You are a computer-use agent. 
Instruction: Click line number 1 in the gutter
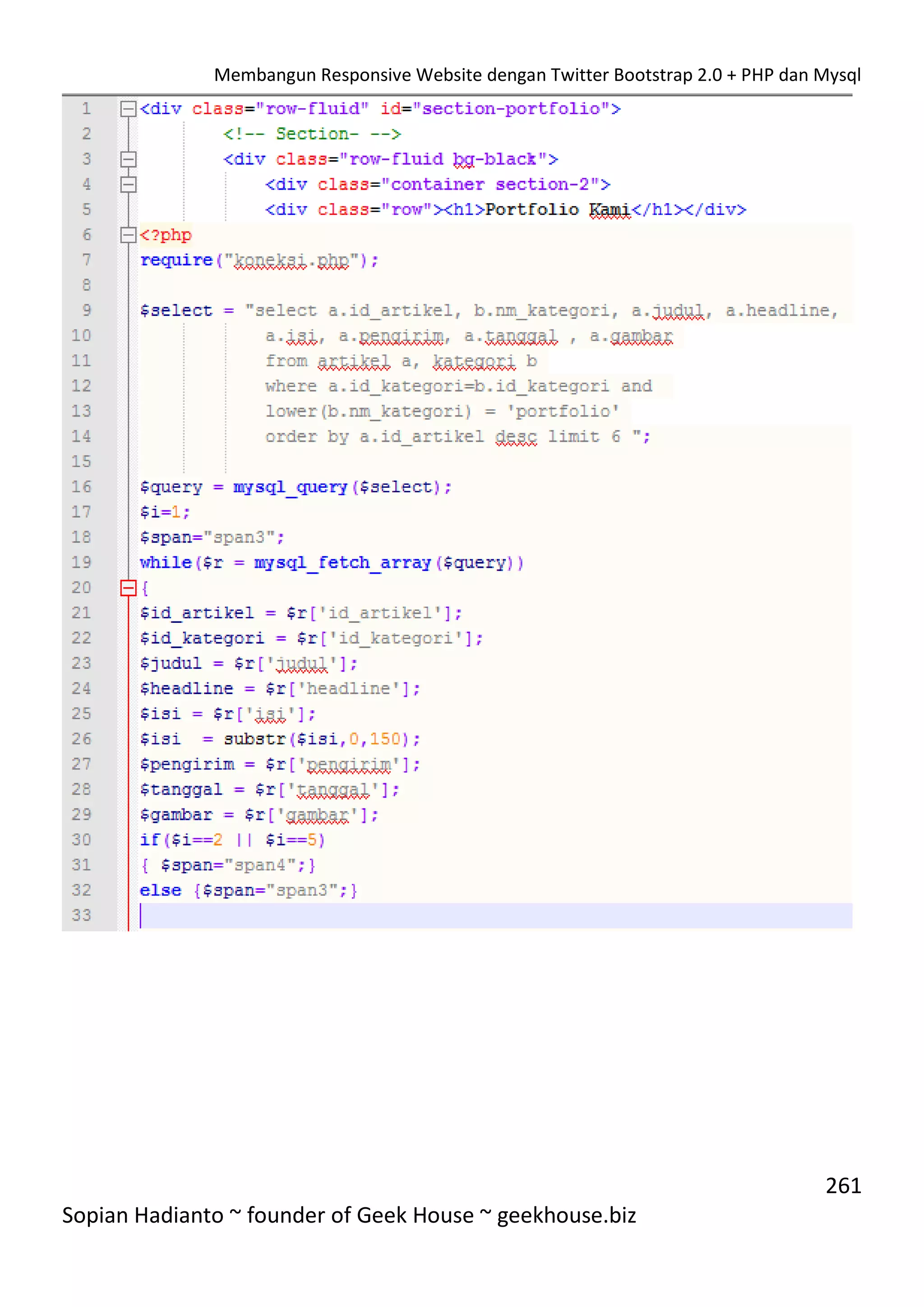tap(86, 109)
